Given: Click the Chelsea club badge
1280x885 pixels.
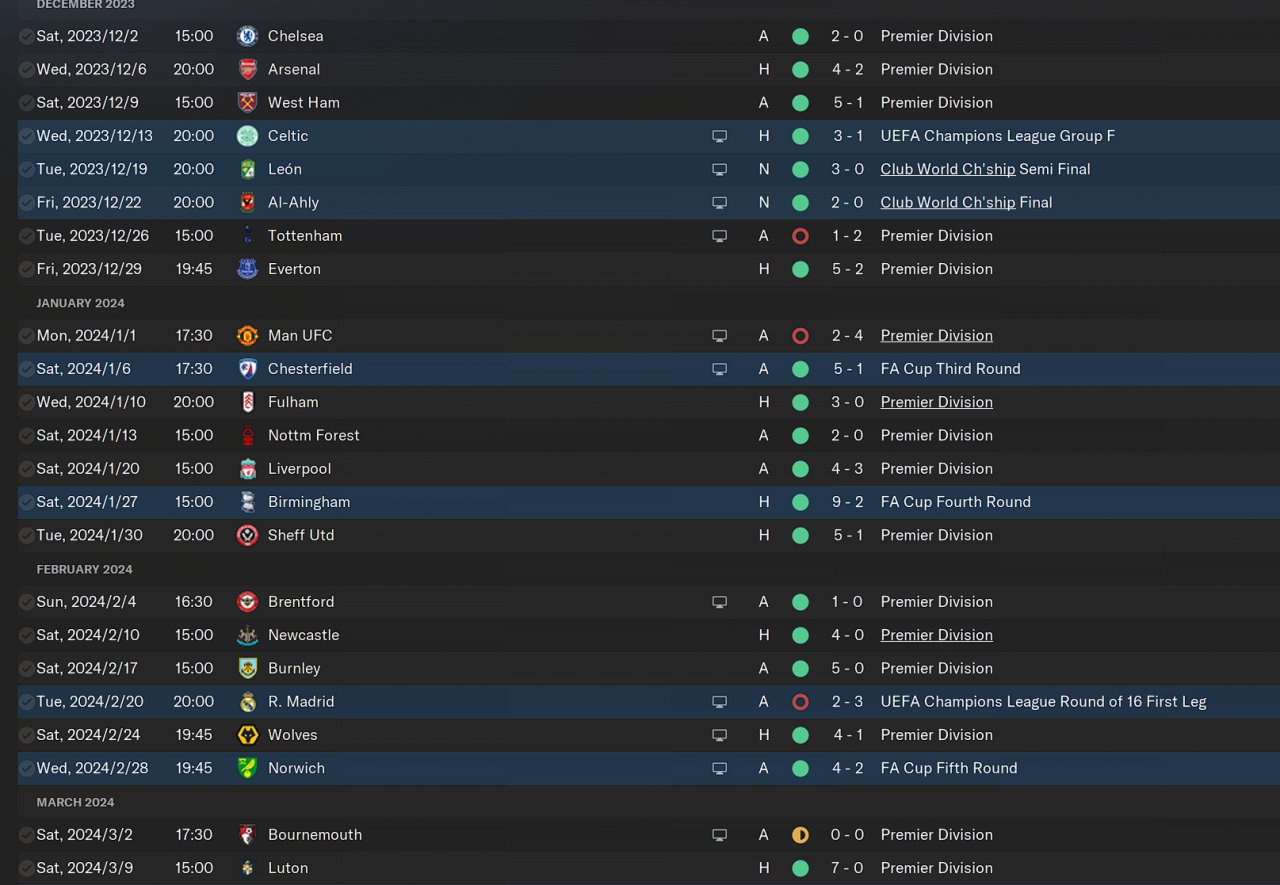Looking at the screenshot, I should (247, 36).
